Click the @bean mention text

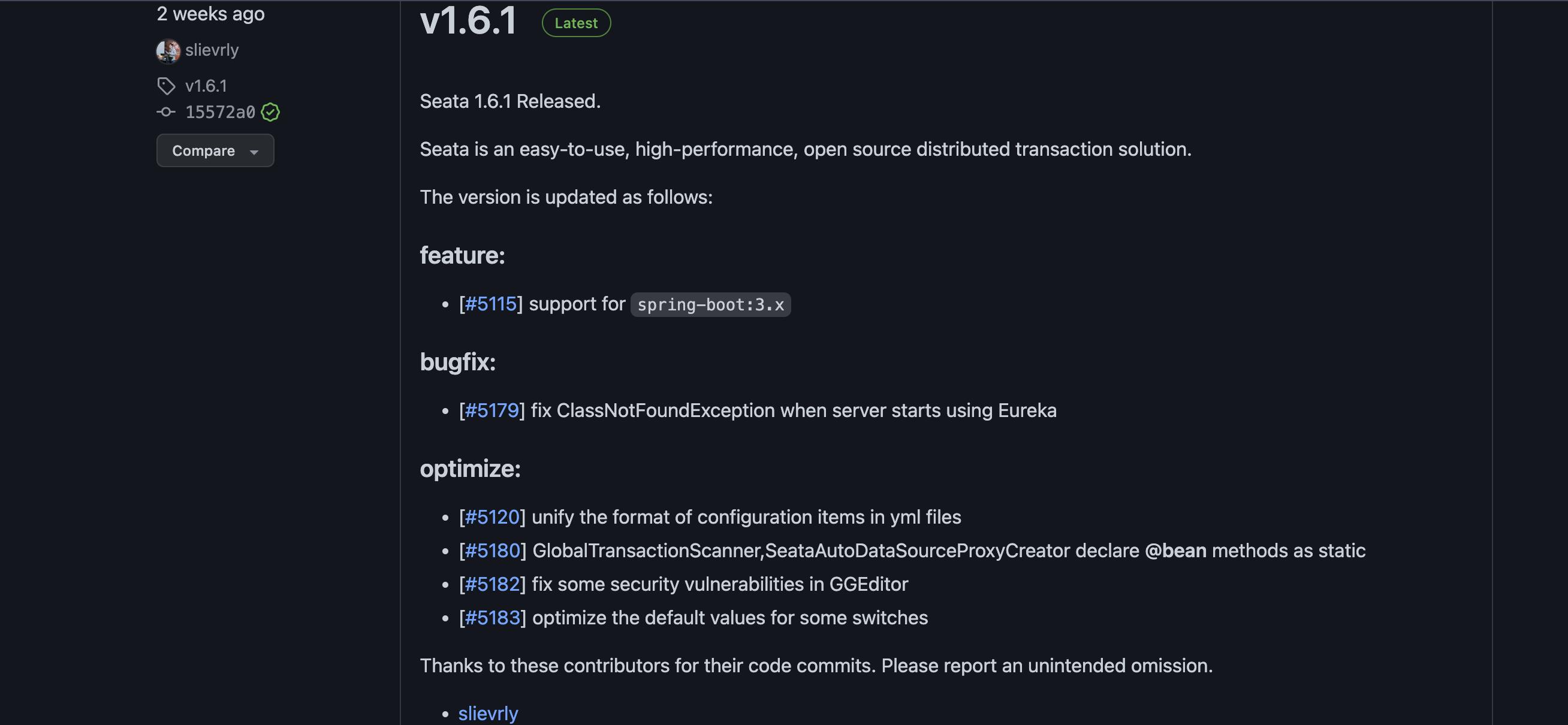pos(1175,550)
